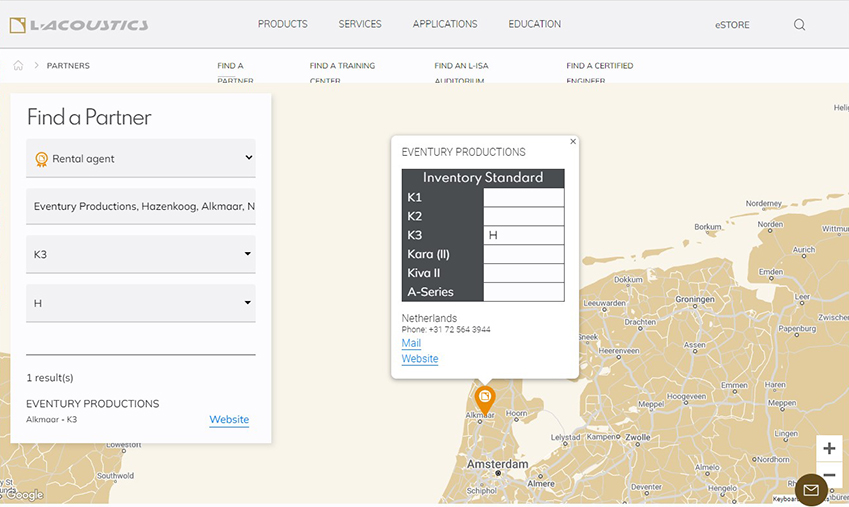Click the home breadcrumb icon
The image size is (849, 507).
(x=18, y=66)
